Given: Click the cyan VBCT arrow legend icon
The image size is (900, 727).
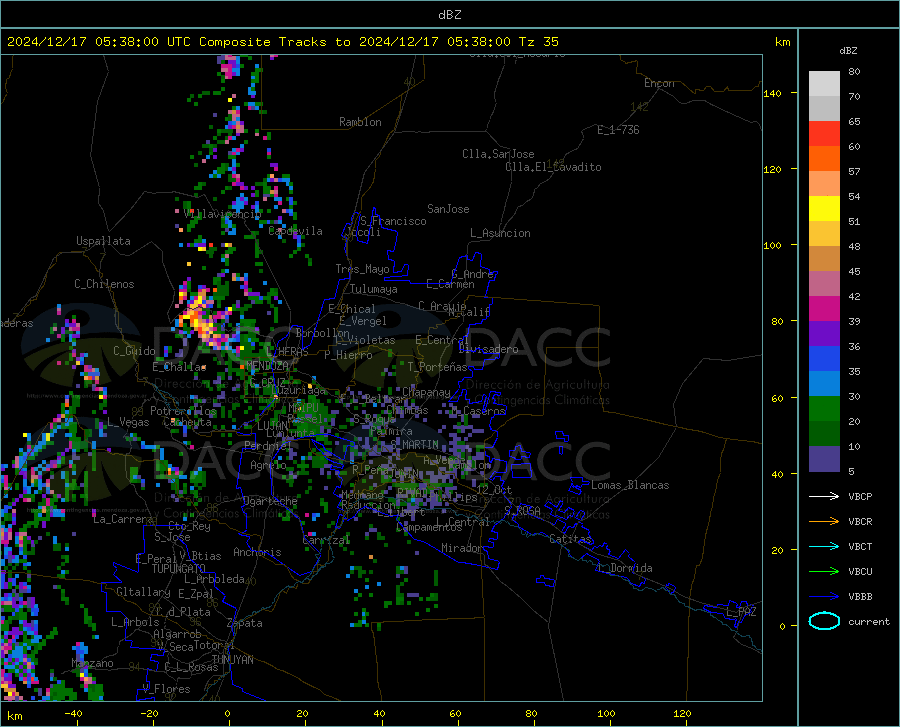Looking at the screenshot, I should (x=824, y=546).
